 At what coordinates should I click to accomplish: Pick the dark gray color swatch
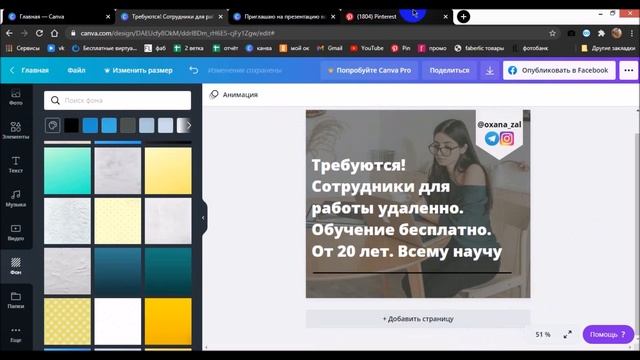[x=128, y=125]
